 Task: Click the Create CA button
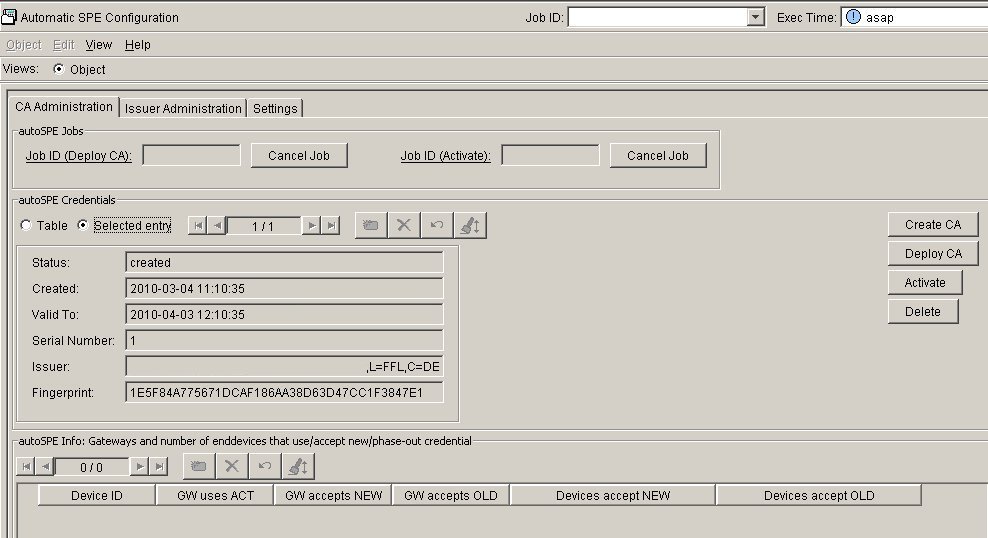pyautogui.click(x=933, y=225)
